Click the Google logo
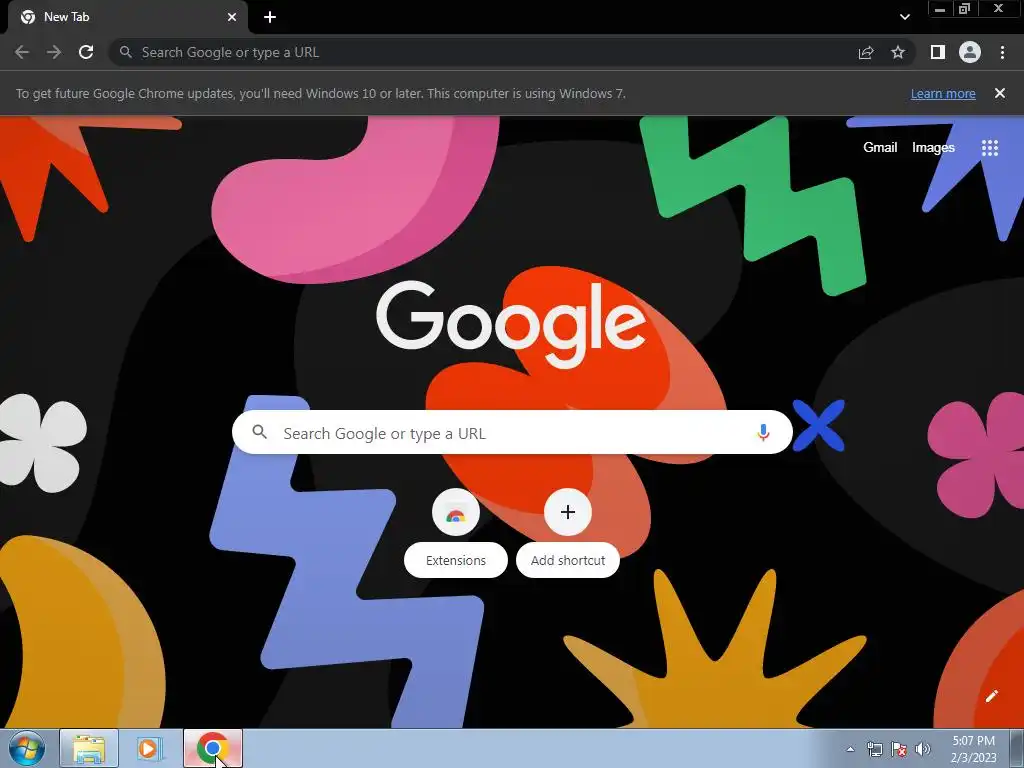This screenshot has width=1024, height=768. [x=511, y=325]
